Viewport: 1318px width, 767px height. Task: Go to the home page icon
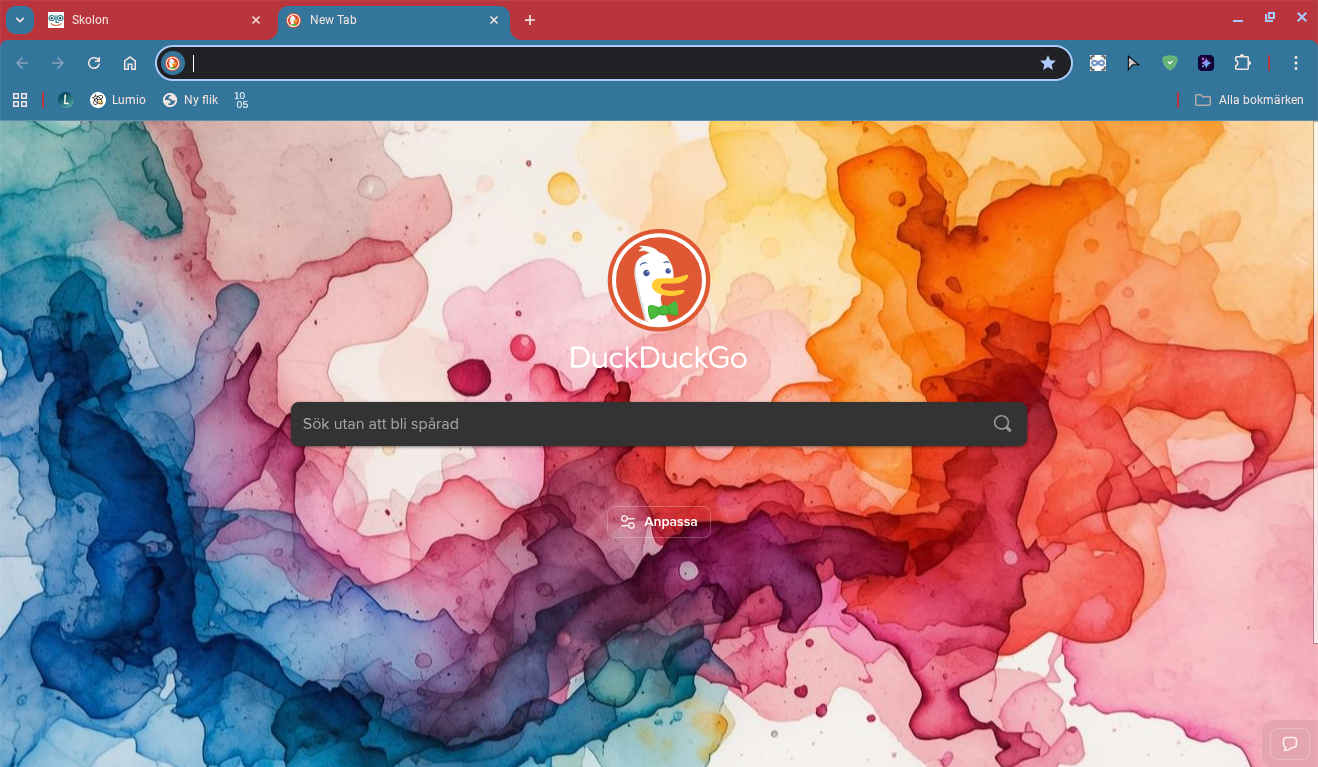[x=130, y=63]
